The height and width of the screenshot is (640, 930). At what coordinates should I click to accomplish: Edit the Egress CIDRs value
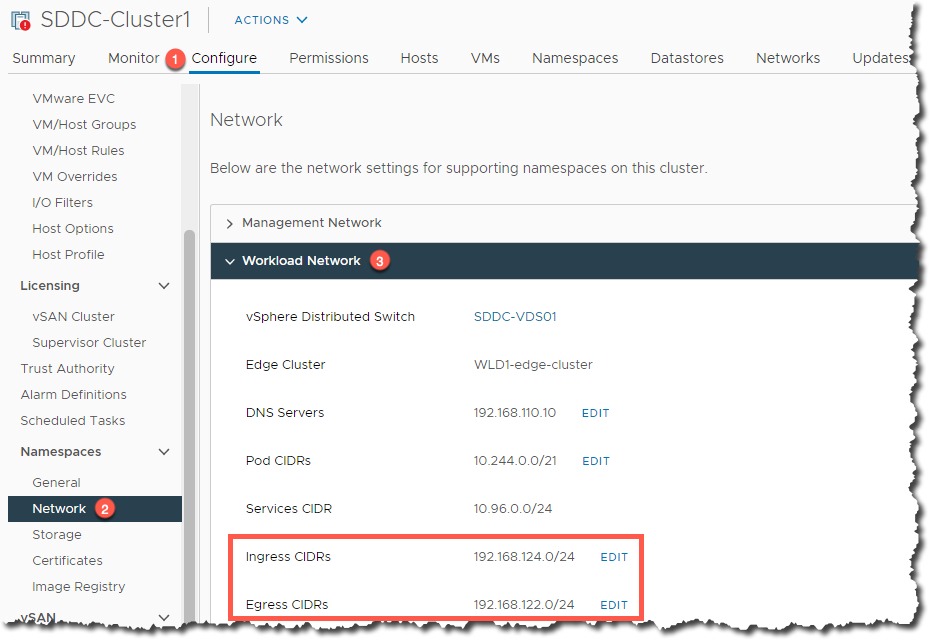pos(614,606)
